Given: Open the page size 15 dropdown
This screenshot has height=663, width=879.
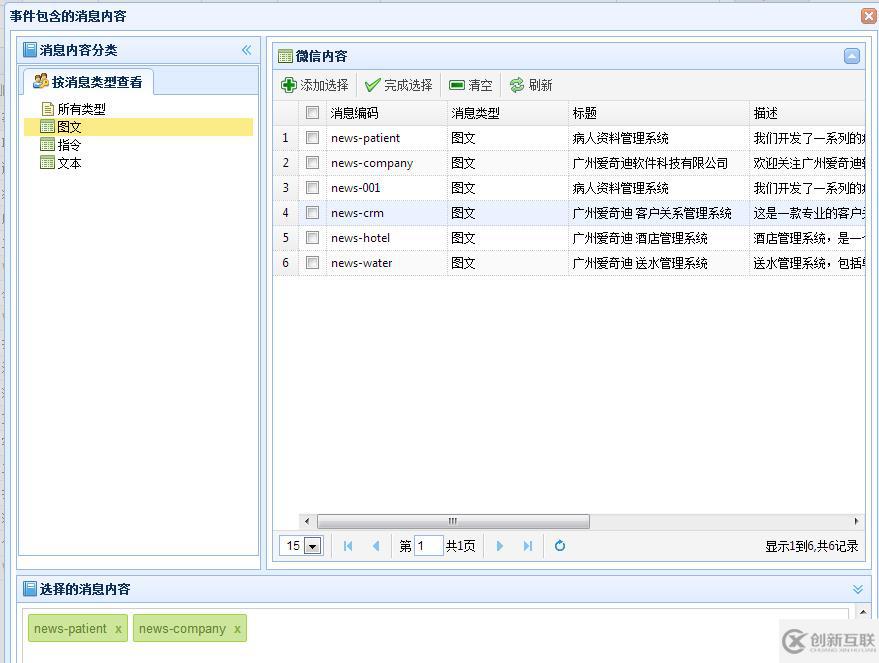Looking at the screenshot, I should click(313, 546).
